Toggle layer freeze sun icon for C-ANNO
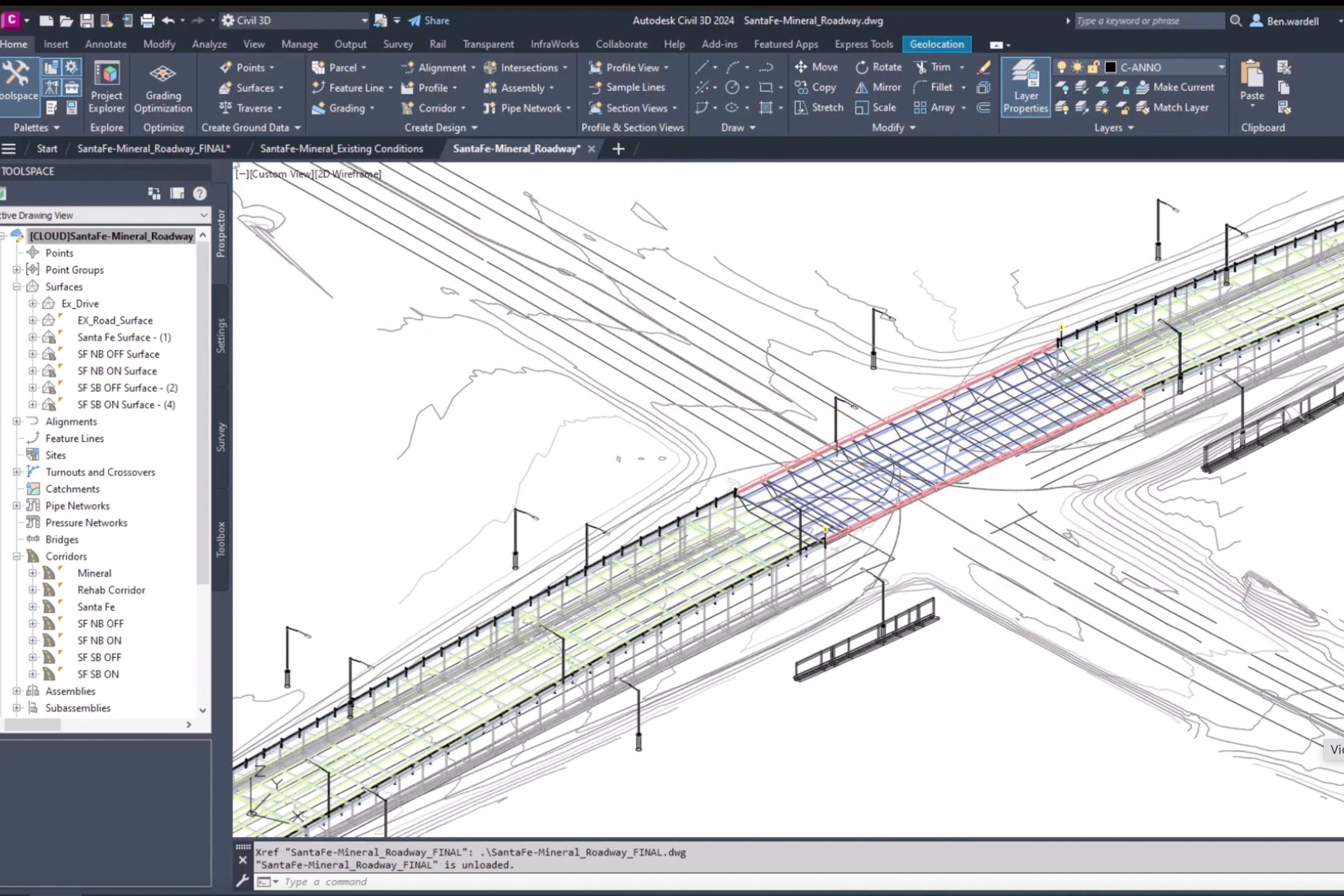The width and height of the screenshot is (1344, 896). pos(1077,68)
